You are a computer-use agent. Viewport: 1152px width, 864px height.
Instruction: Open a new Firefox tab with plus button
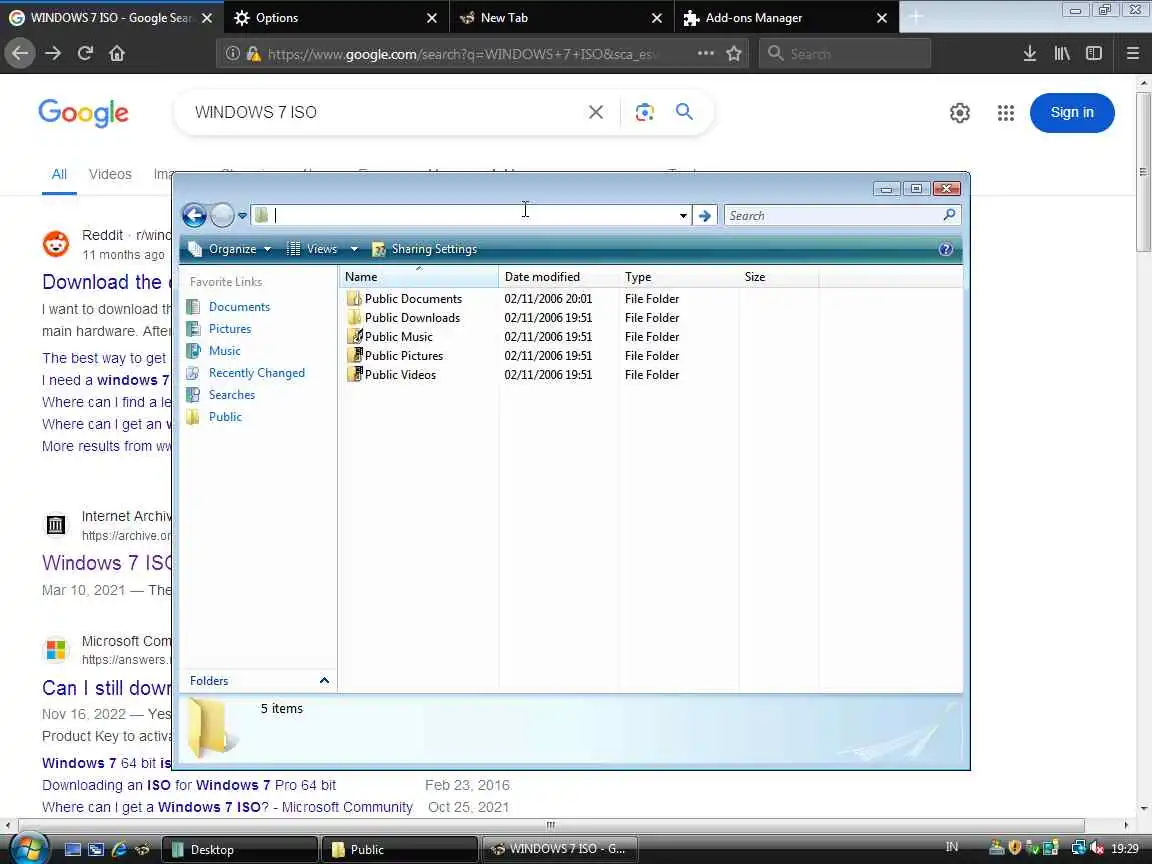[x=915, y=17]
